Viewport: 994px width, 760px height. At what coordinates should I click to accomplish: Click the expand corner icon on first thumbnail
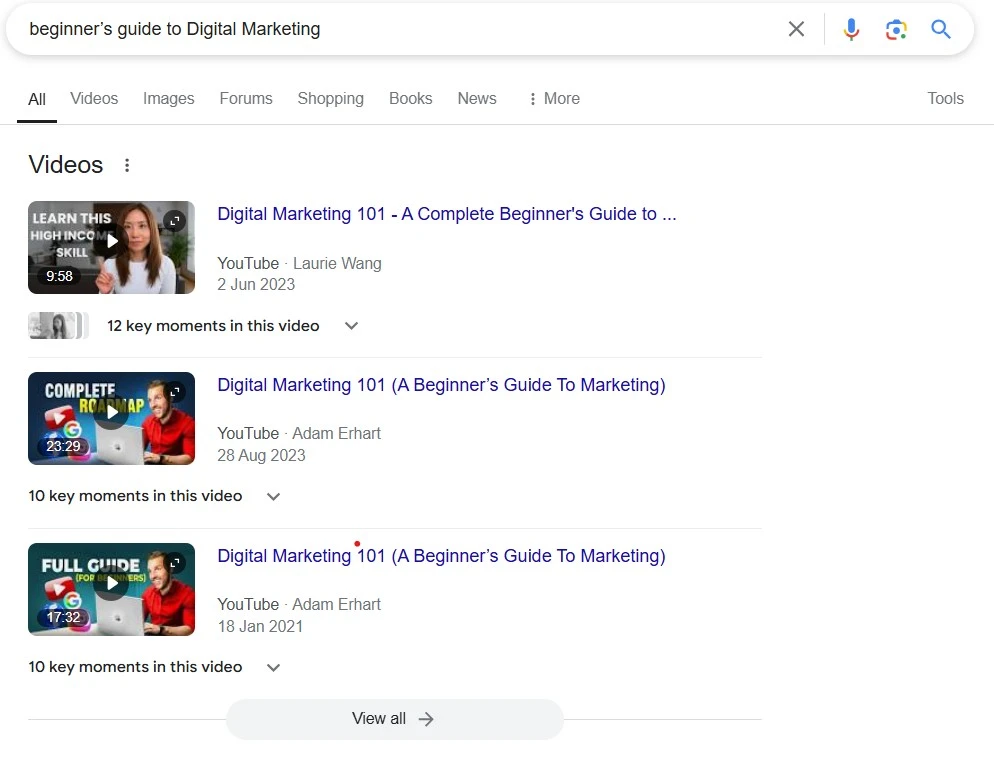[x=174, y=219]
